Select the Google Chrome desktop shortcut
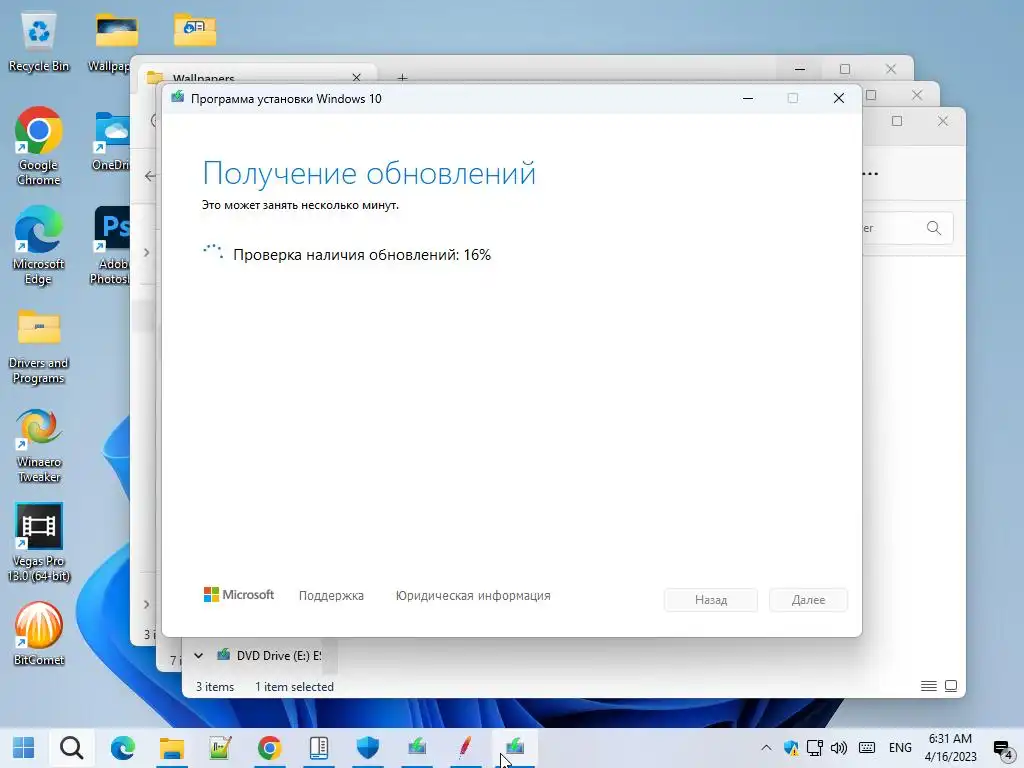Screen dimensions: 1024x768 tap(39, 146)
